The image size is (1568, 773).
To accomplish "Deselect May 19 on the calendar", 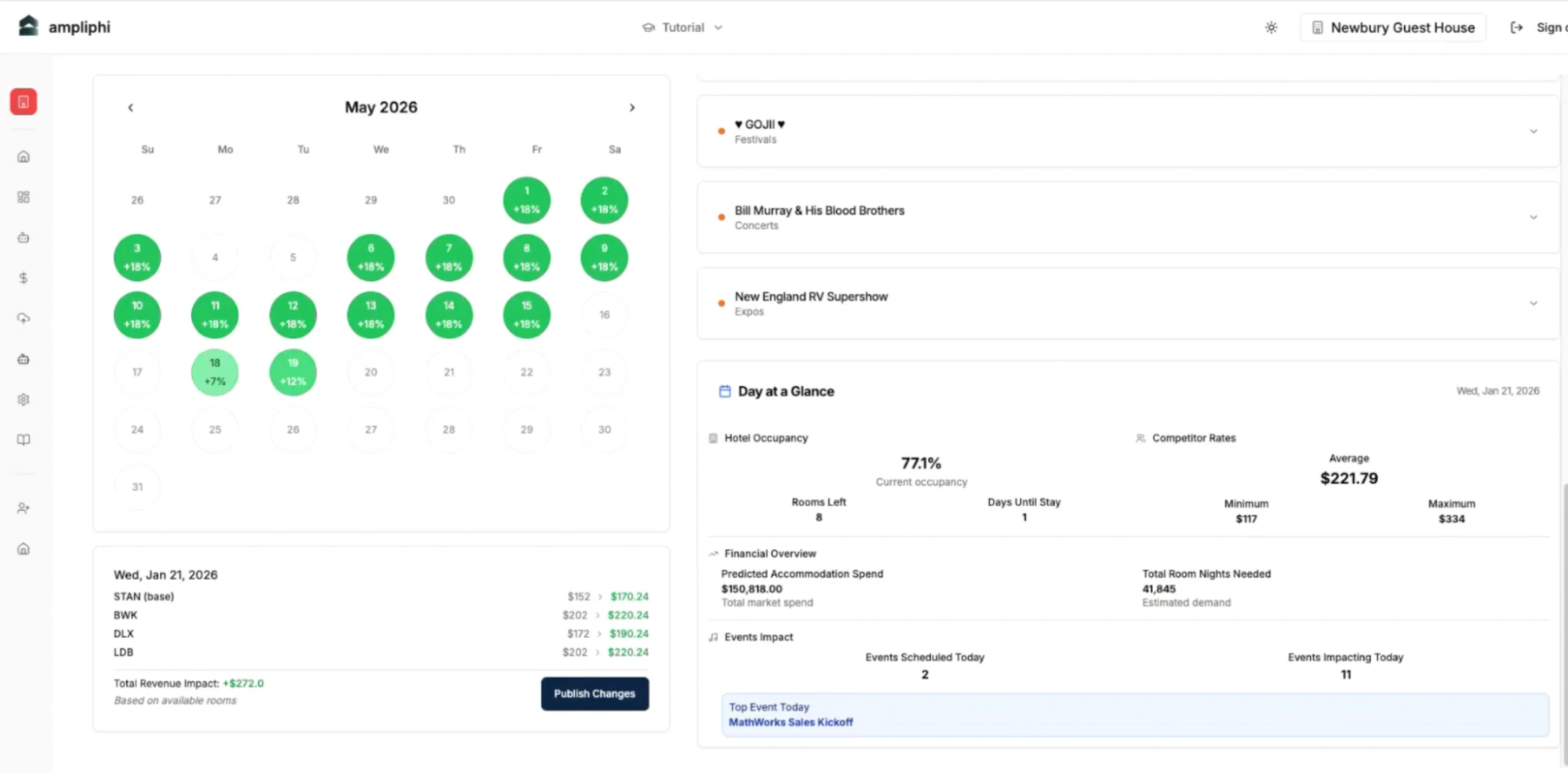I will [293, 372].
